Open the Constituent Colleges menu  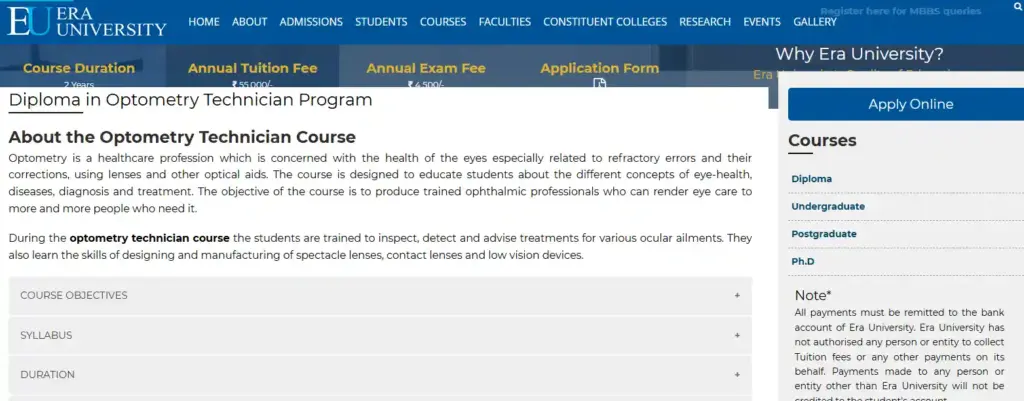[x=605, y=22]
